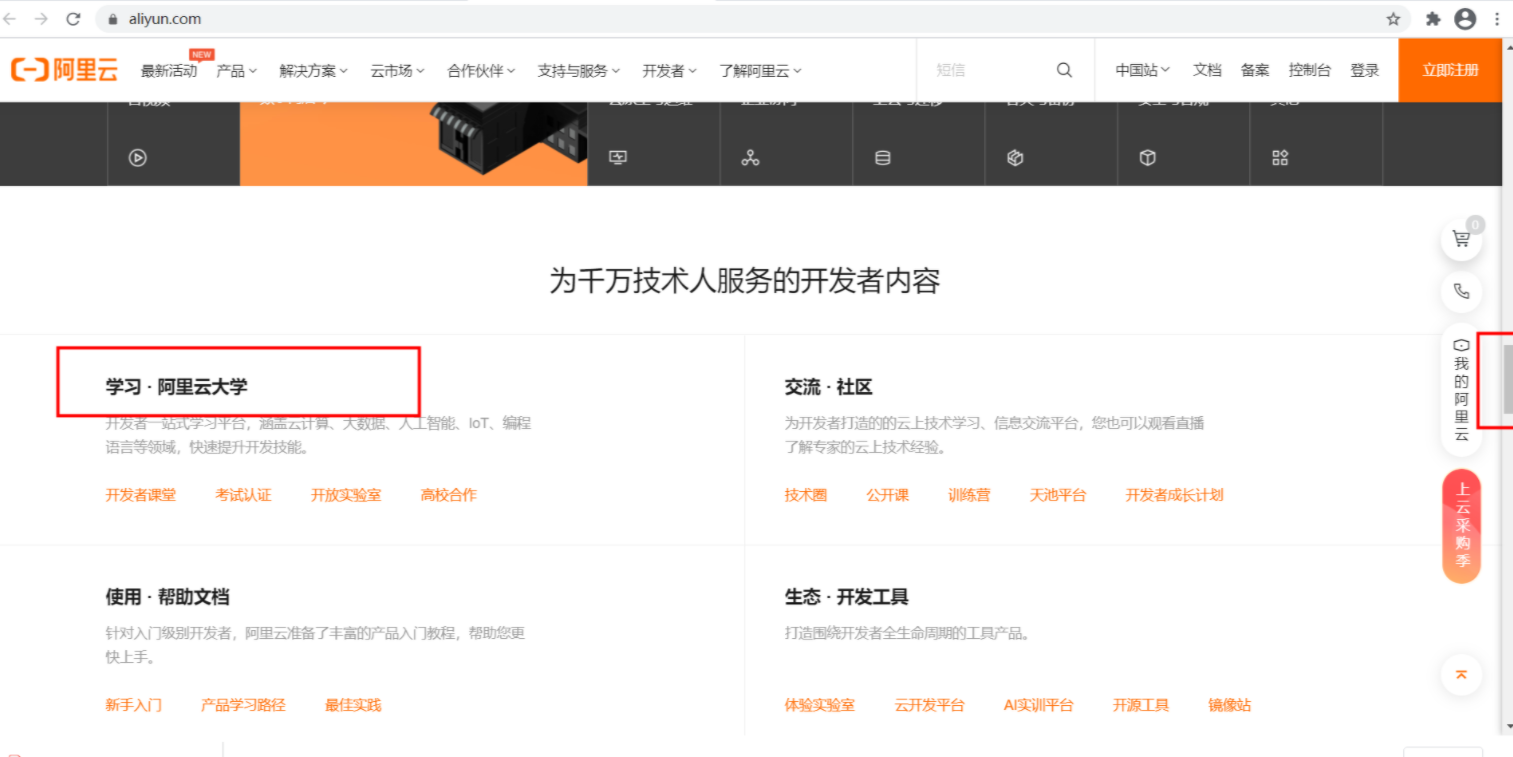Open the 训练营 link
The width and height of the screenshot is (1513, 757).
click(x=969, y=495)
